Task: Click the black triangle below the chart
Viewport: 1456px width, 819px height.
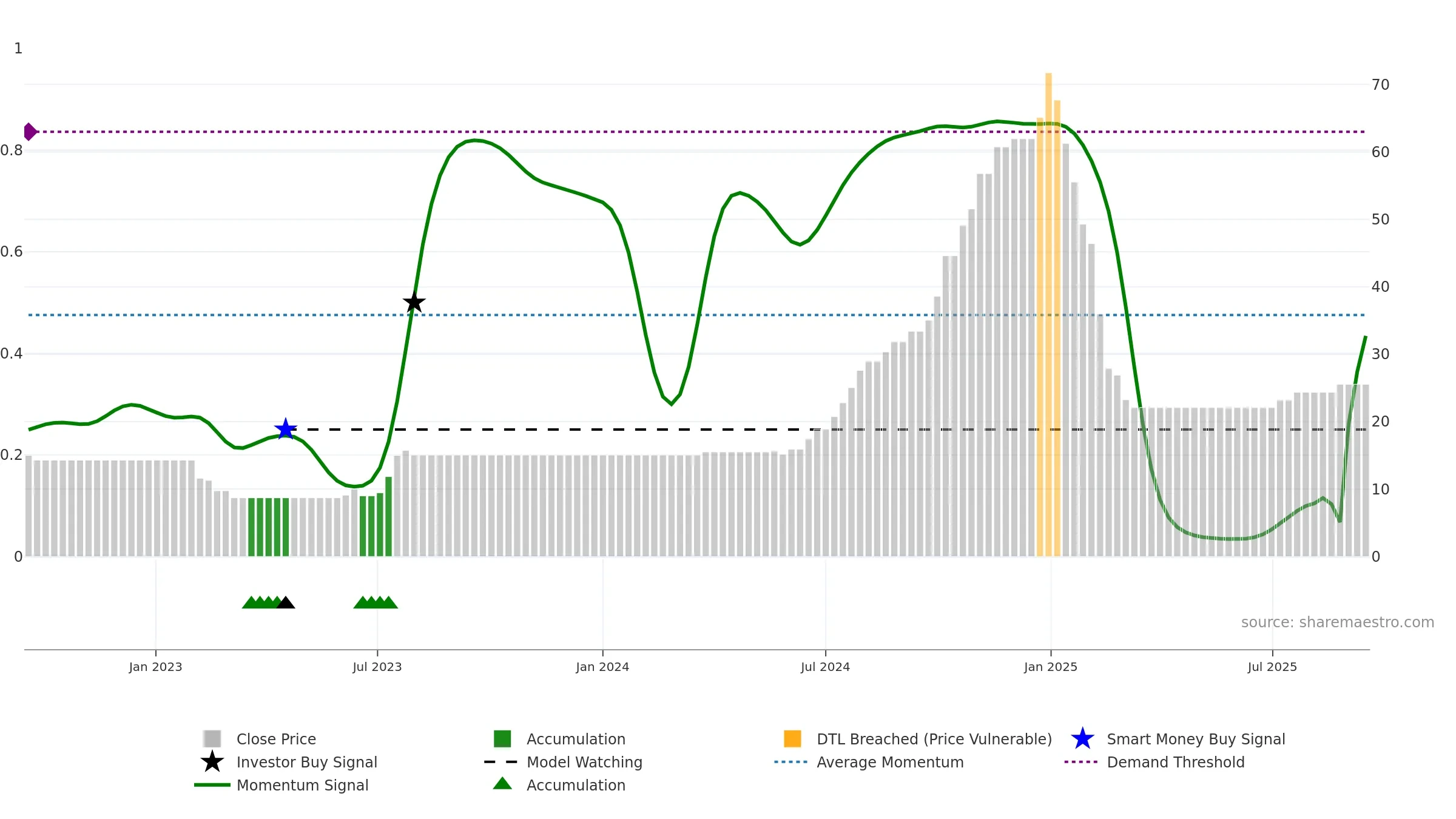Action: click(286, 602)
